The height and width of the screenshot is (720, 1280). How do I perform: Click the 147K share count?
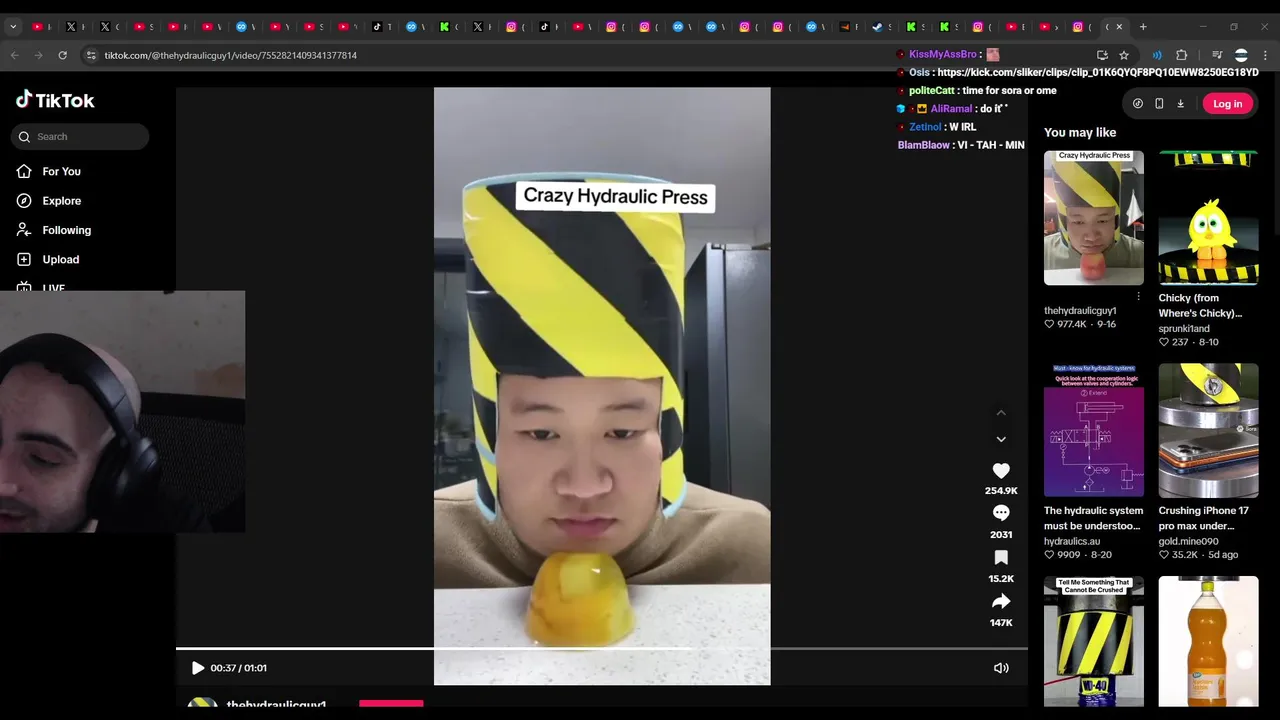click(x=1001, y=623)
